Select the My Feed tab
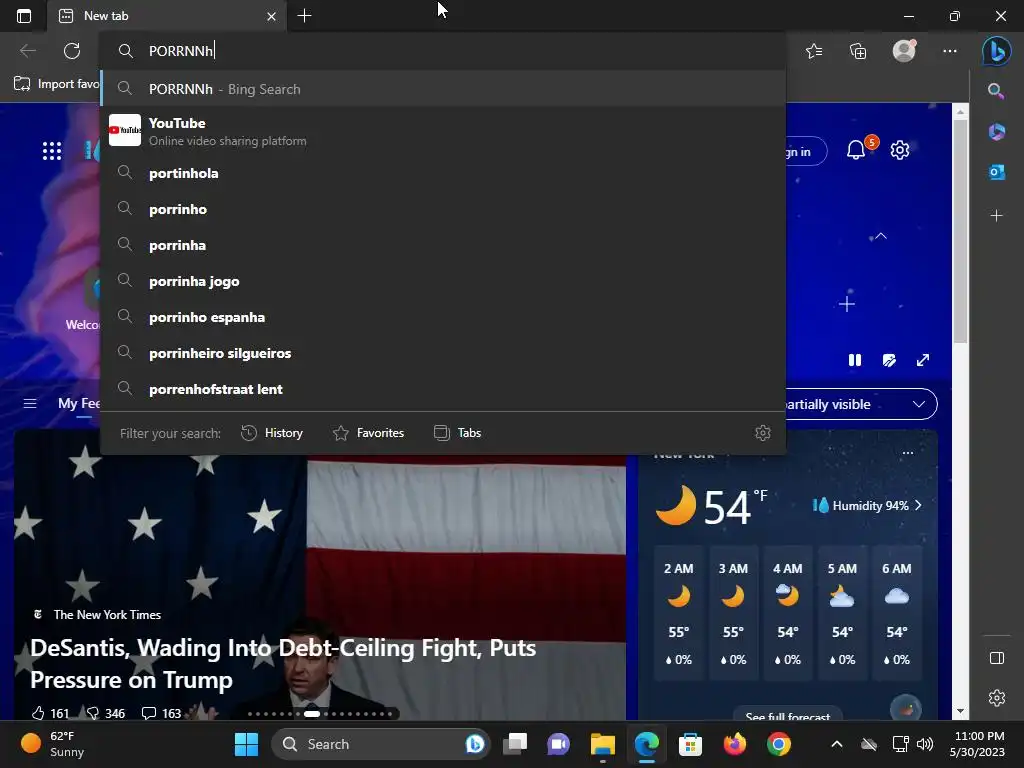The height and width of the screenshot is (768, 1024). coord(79,404)
